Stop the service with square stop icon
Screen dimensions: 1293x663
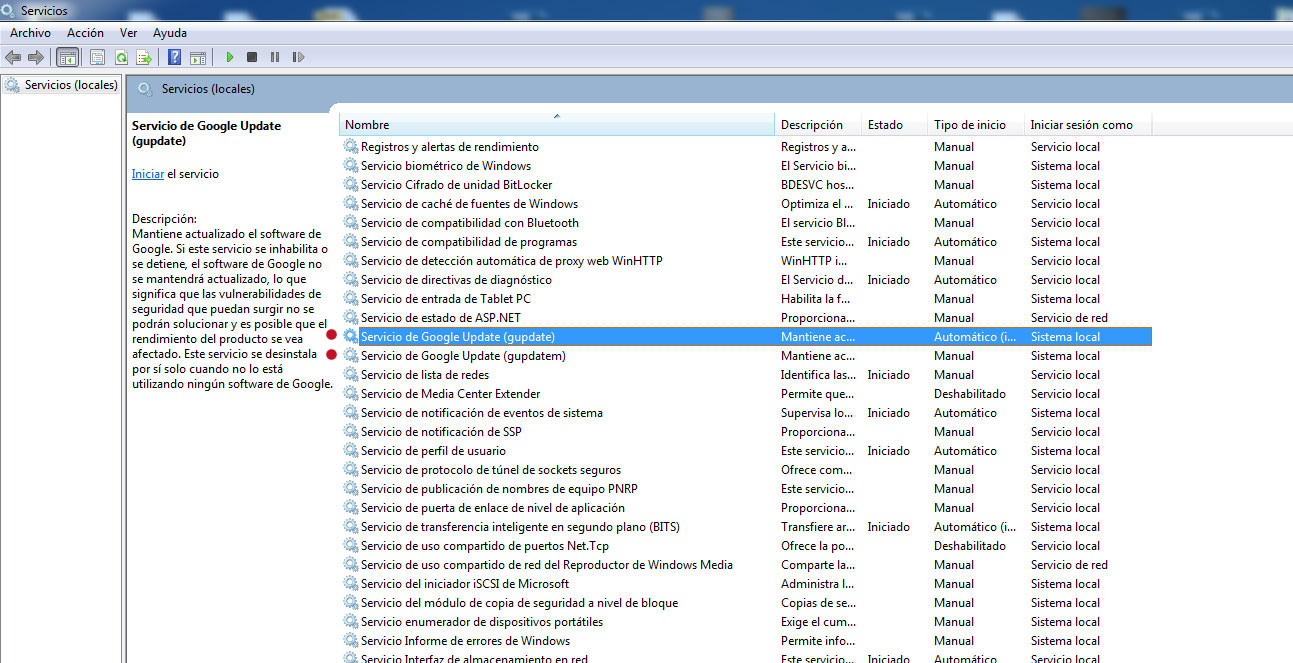[252, 58]
